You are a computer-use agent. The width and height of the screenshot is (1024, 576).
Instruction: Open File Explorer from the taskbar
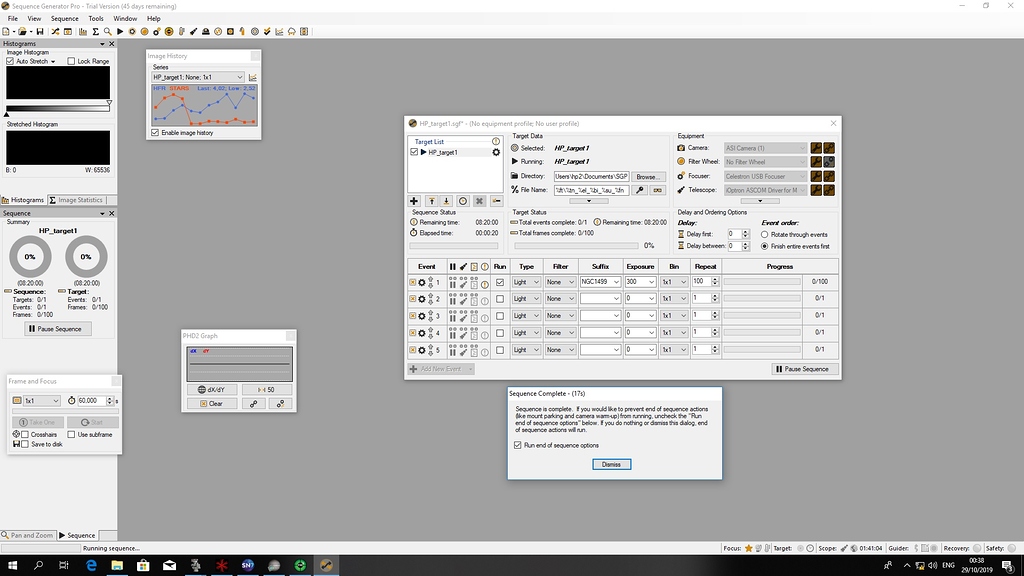[117, 566]
